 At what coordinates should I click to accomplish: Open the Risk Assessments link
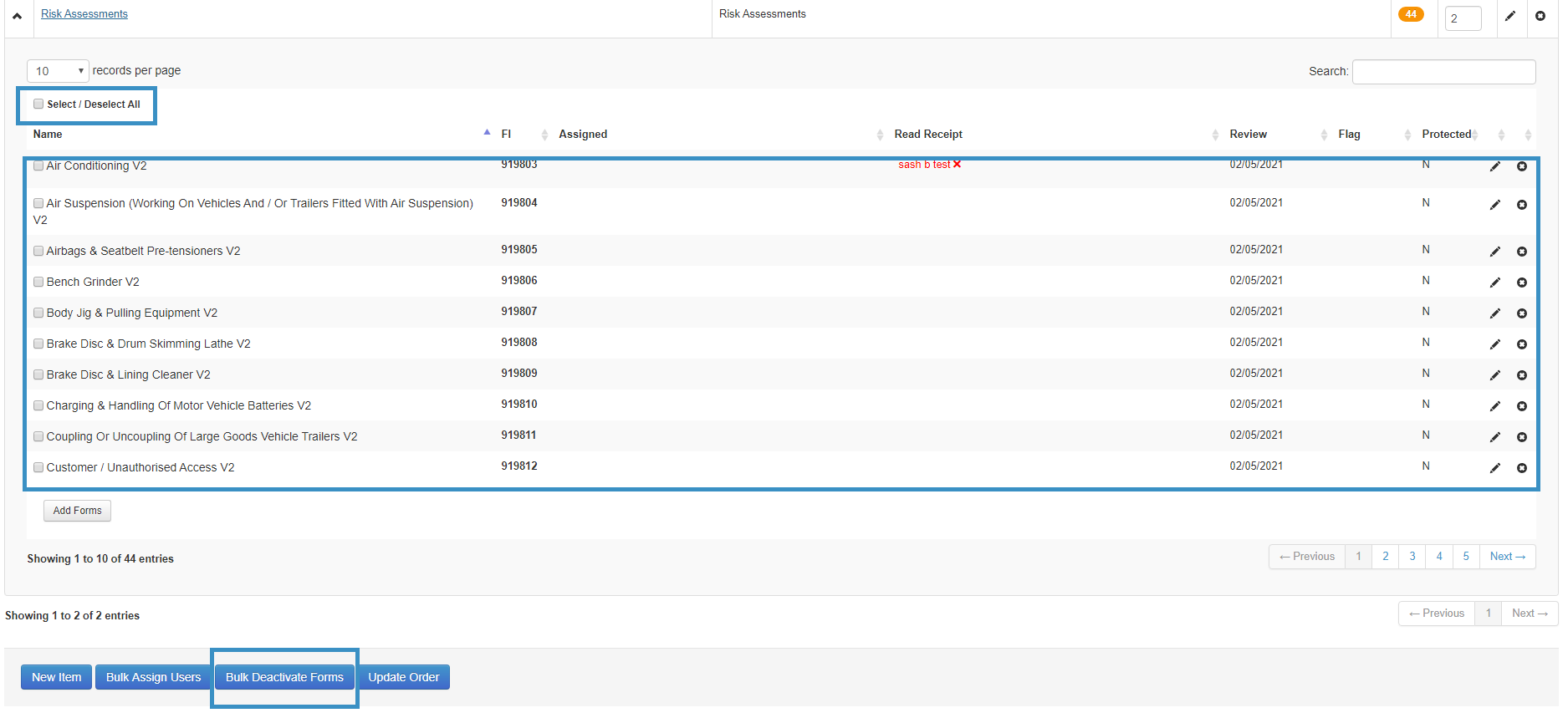84,14
